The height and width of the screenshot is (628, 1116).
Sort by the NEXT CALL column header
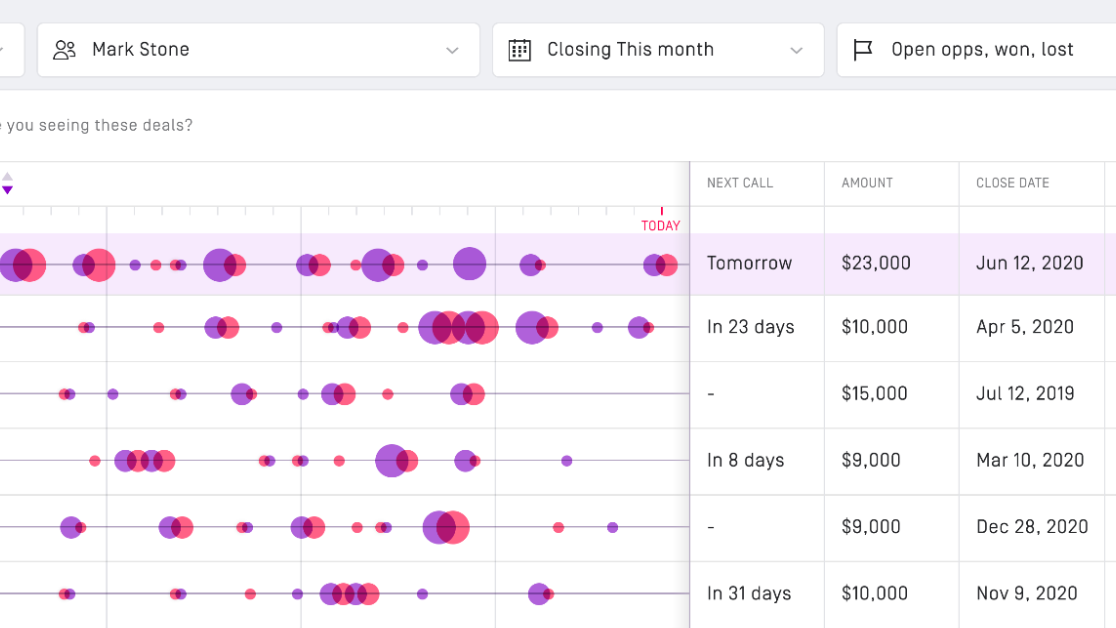click(x=739, y=183)
